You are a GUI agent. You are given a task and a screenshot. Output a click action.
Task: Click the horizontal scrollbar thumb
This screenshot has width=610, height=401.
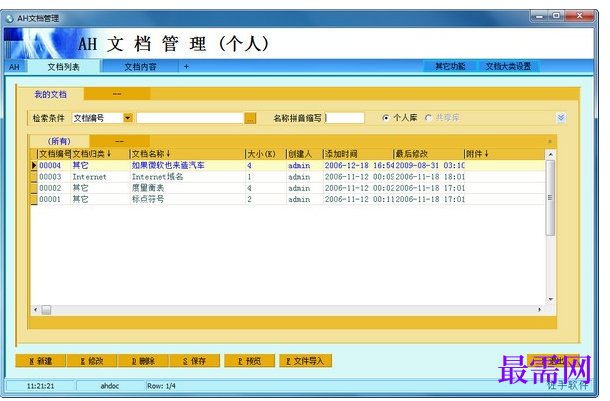[46, 310]
